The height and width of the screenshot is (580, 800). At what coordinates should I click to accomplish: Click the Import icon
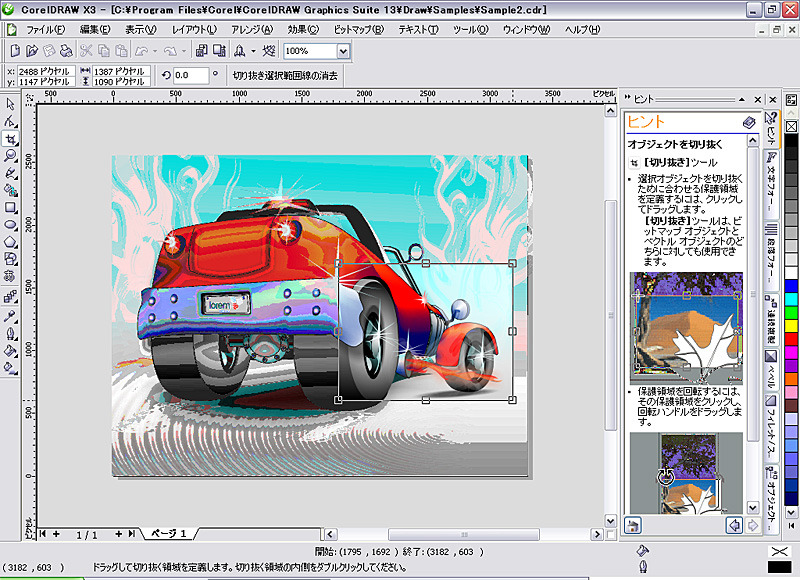(202, 51)
